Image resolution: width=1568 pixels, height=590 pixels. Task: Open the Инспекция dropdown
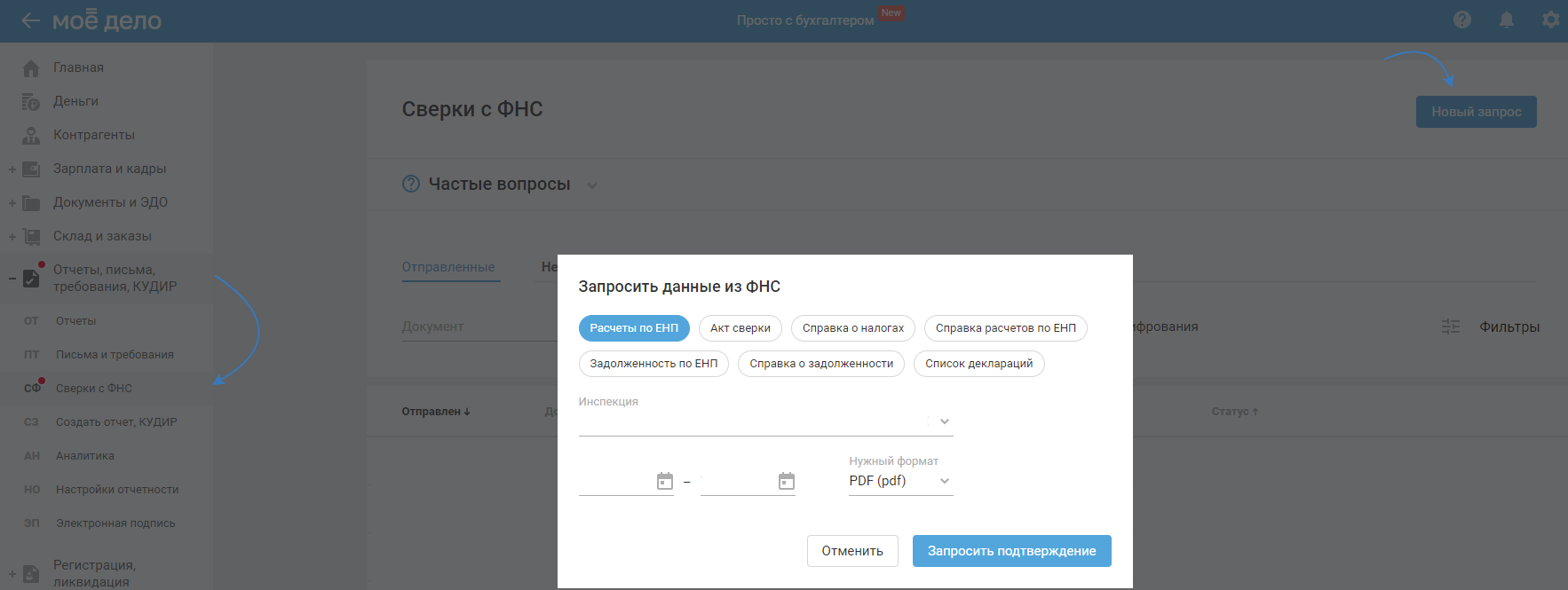(944, 421)
